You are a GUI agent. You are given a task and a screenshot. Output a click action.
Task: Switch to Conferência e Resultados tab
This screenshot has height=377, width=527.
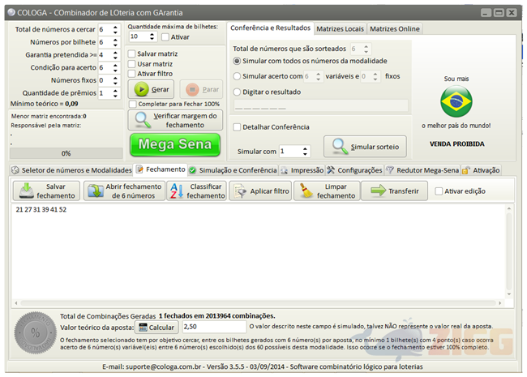point(270,28)
